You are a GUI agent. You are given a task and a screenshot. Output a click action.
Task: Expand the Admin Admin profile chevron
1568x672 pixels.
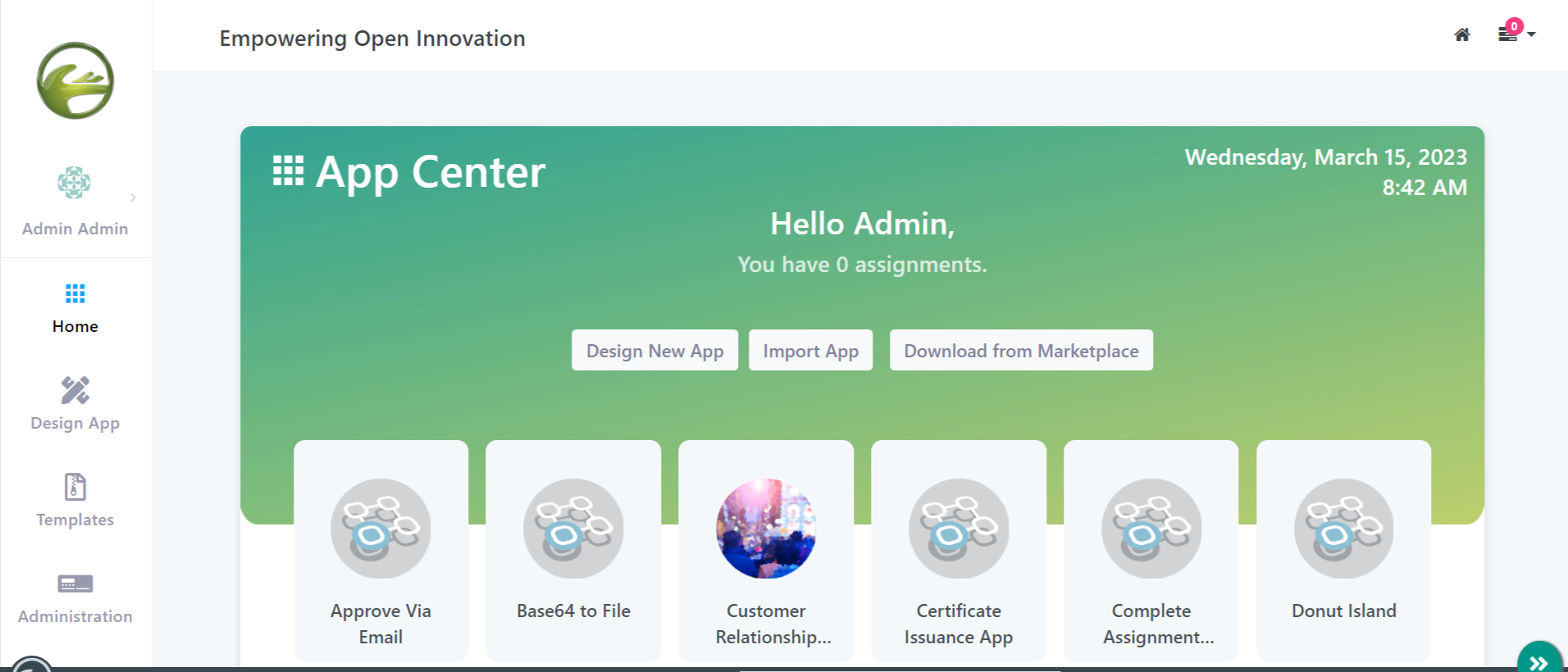(133, 198)
